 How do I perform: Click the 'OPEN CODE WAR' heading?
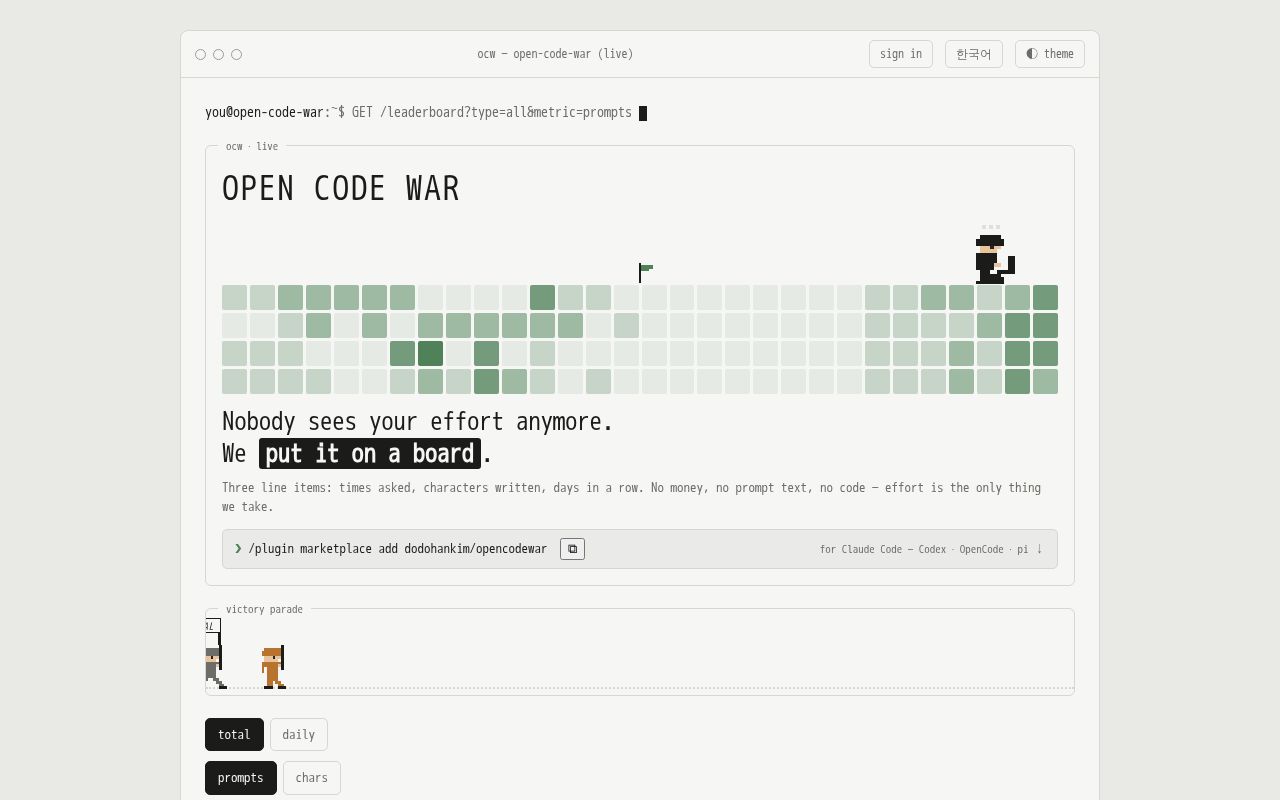coord(341,189)
